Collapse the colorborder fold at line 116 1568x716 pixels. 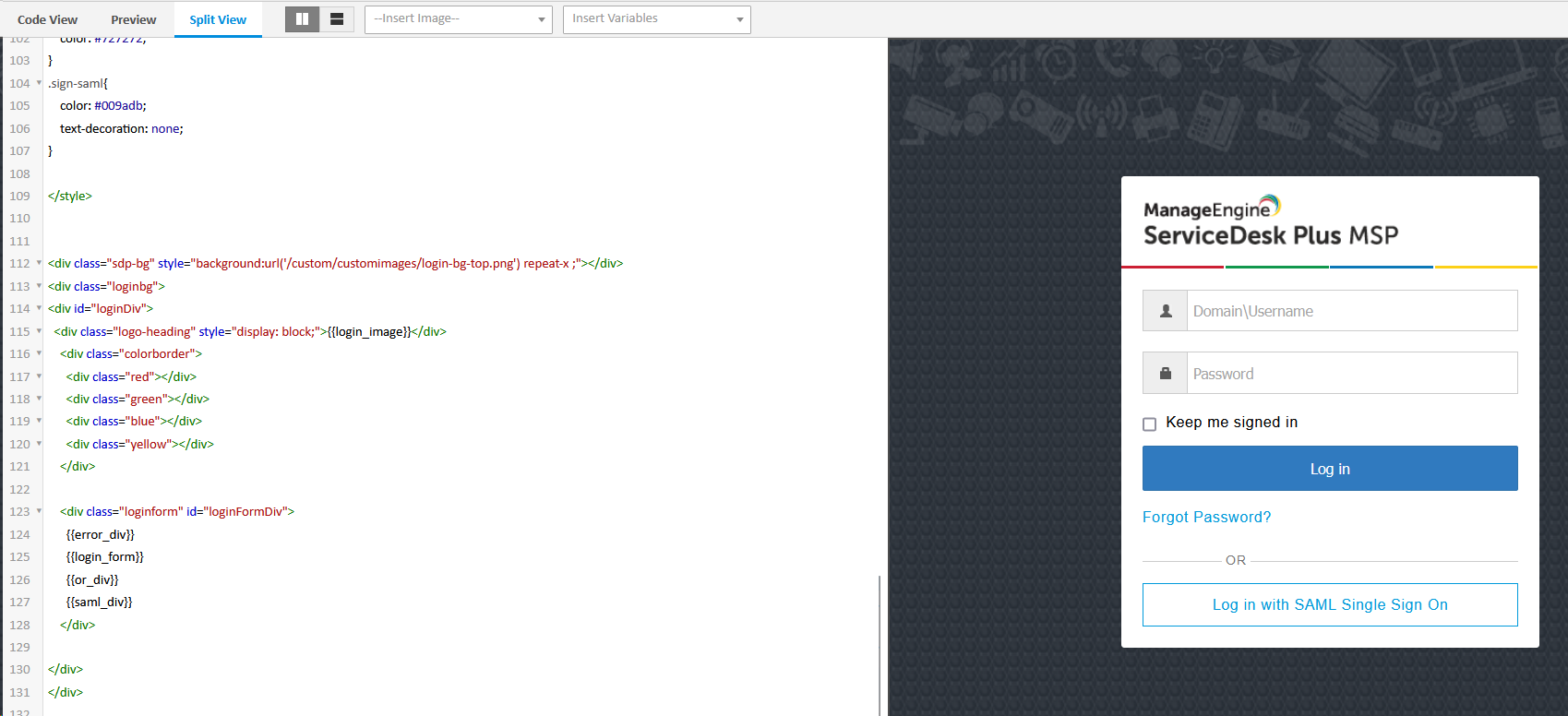[39, 353]
